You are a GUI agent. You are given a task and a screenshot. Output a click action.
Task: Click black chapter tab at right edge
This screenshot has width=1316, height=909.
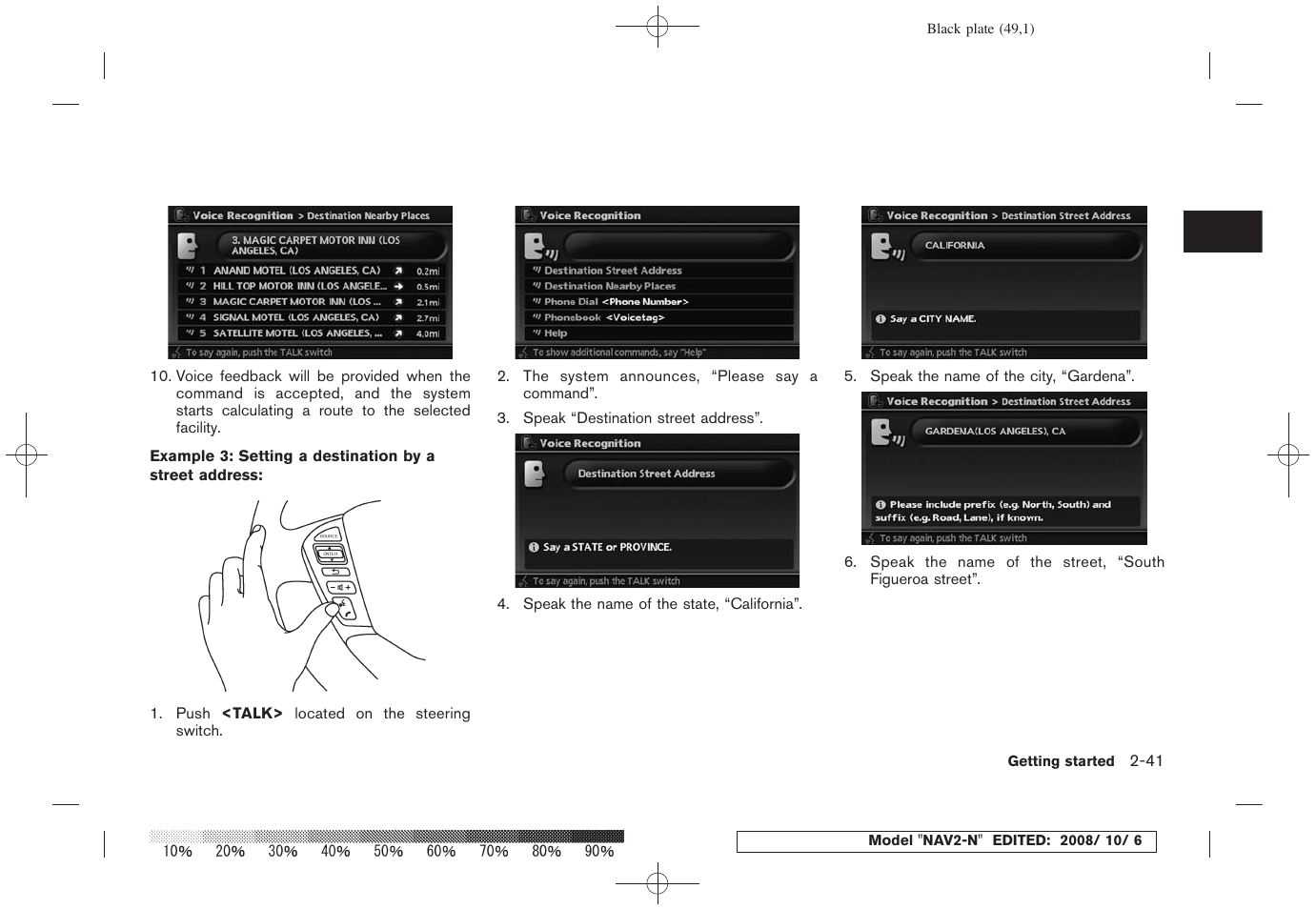pos(1223,232)
